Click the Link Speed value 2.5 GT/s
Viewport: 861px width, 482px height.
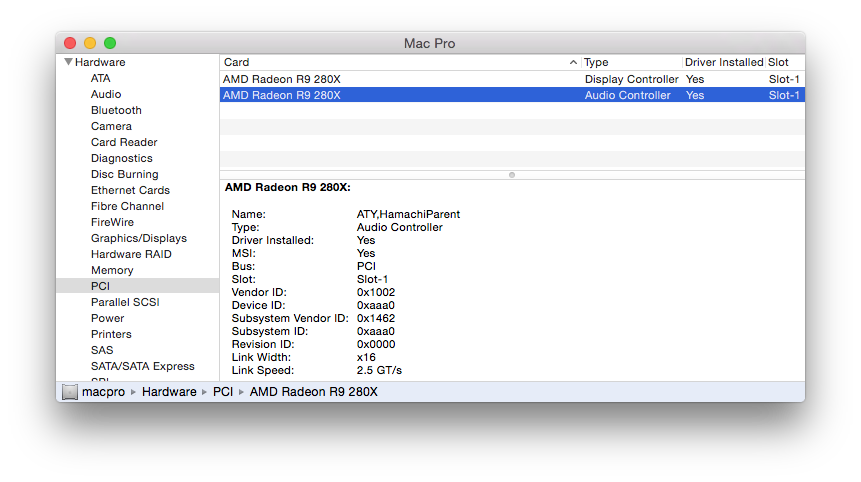379,370
